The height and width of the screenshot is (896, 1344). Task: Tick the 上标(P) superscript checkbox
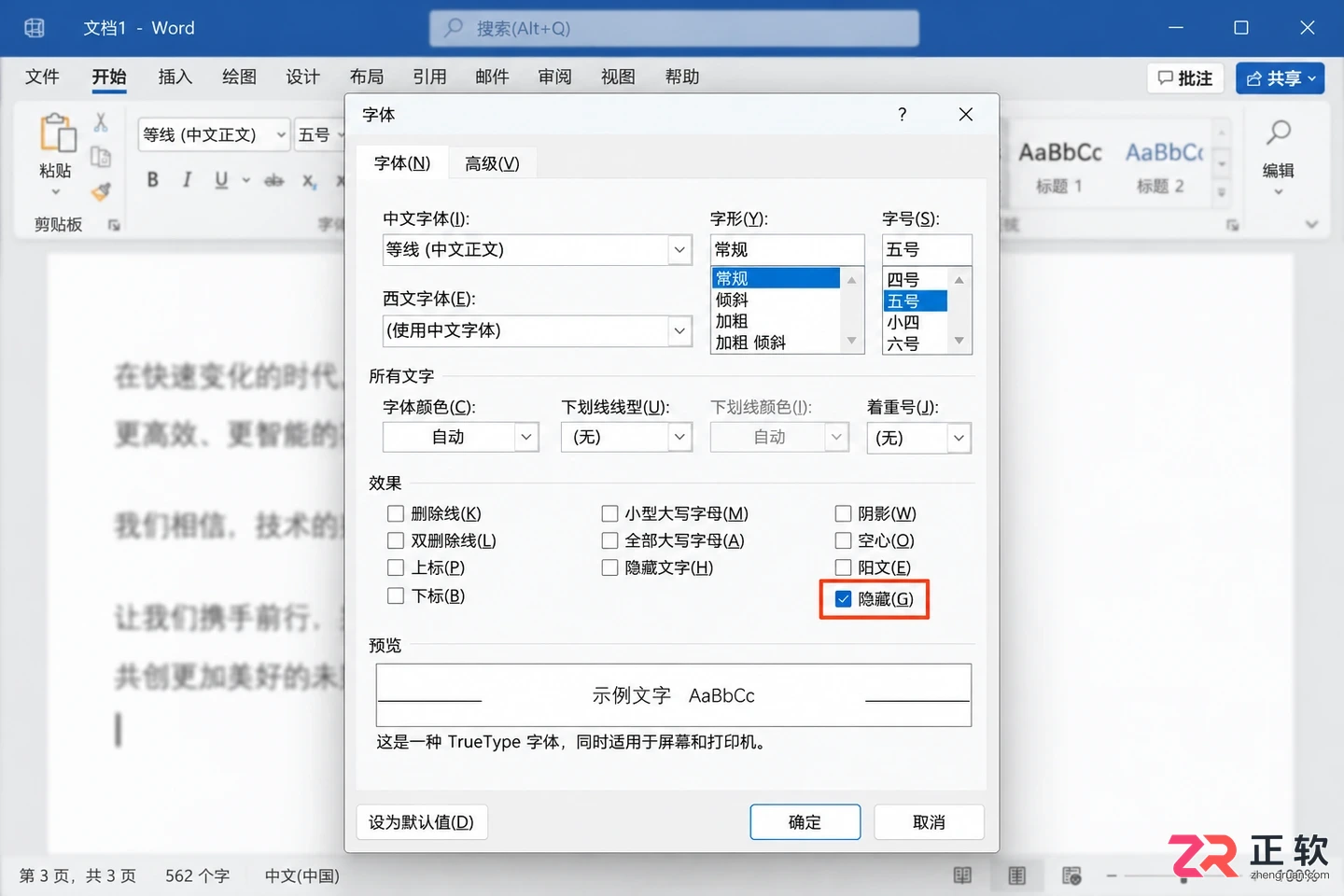click(x=396, y=567)
